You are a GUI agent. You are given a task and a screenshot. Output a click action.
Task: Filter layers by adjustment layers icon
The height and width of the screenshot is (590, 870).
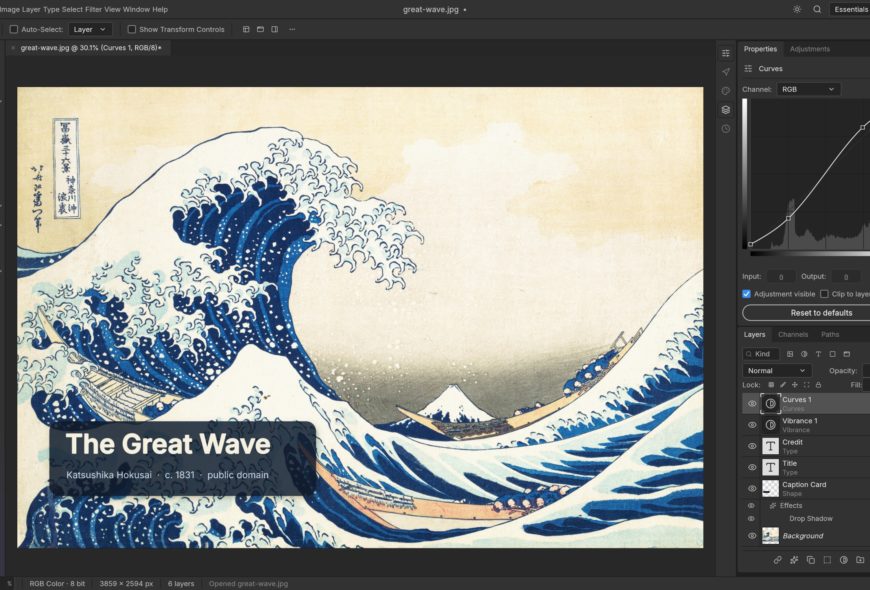click(804, 354)
